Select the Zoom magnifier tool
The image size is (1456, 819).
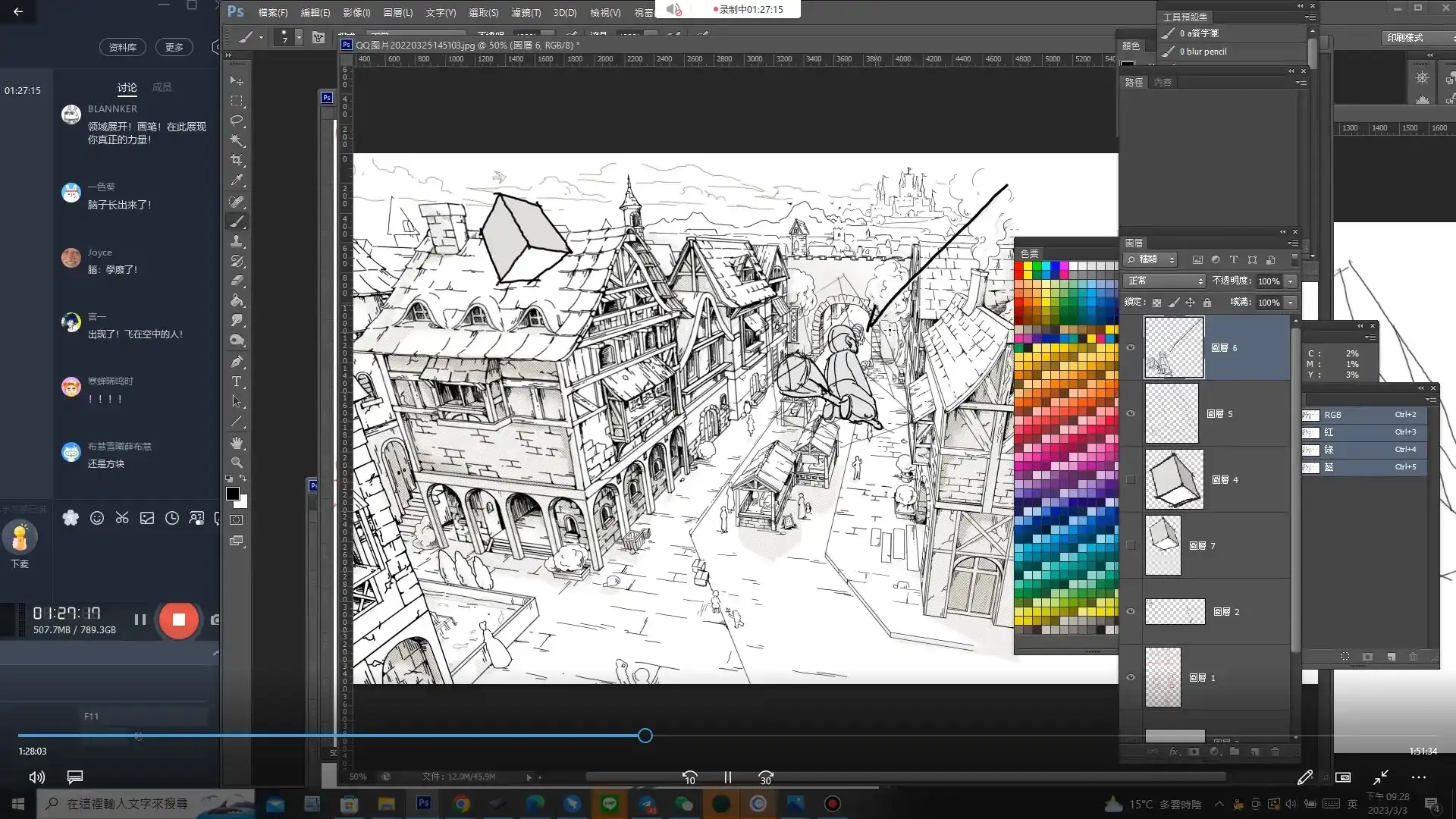tap(237, 463)
